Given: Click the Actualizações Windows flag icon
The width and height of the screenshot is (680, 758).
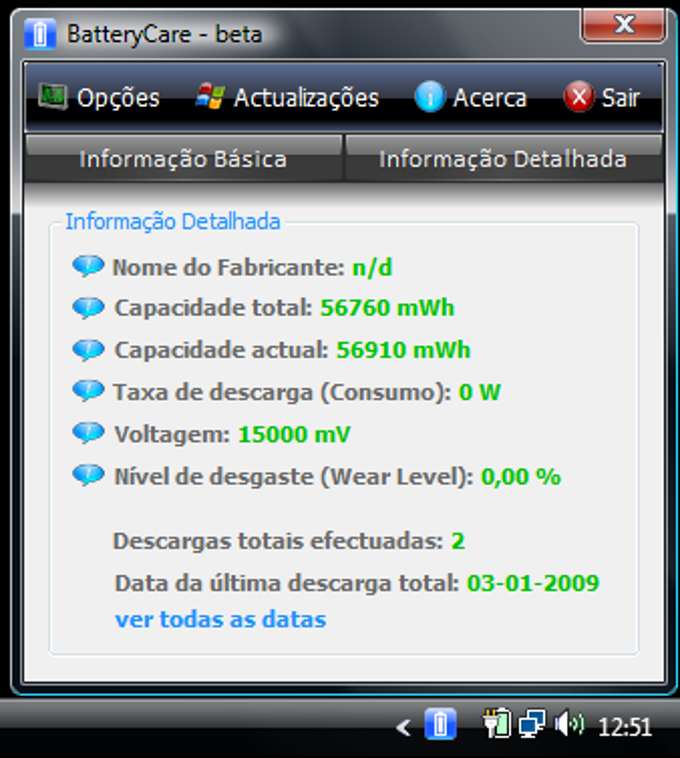Looking at the screenshot, I should click(x=210, y=96).
